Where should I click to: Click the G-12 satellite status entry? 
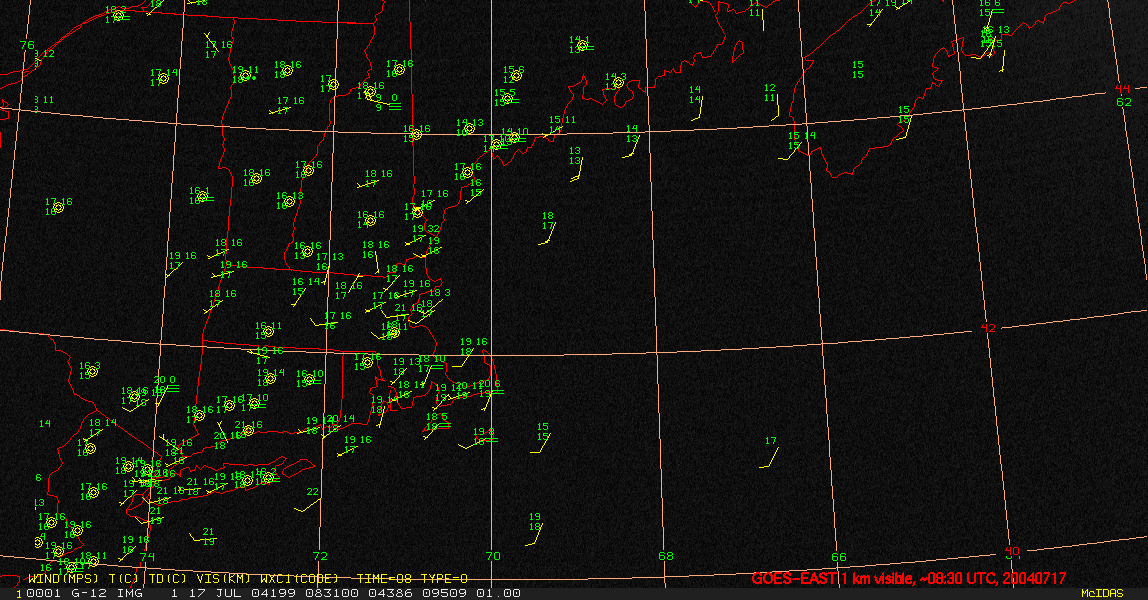[87, 593]
